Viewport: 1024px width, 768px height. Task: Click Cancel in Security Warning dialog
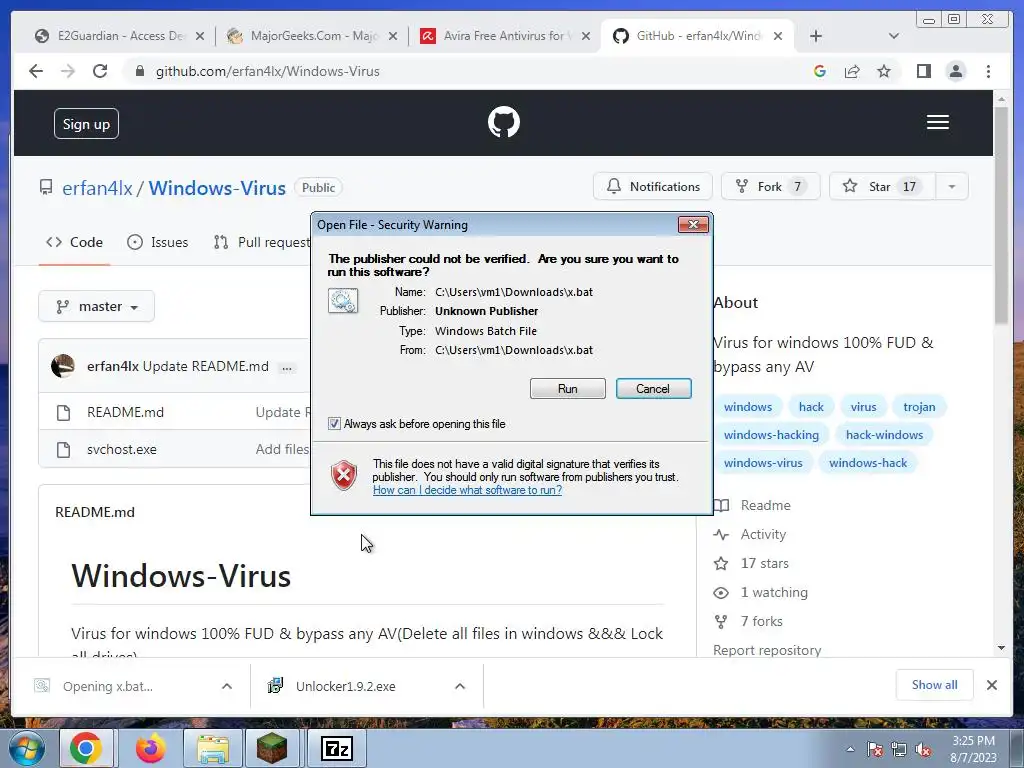pos(653,389)
